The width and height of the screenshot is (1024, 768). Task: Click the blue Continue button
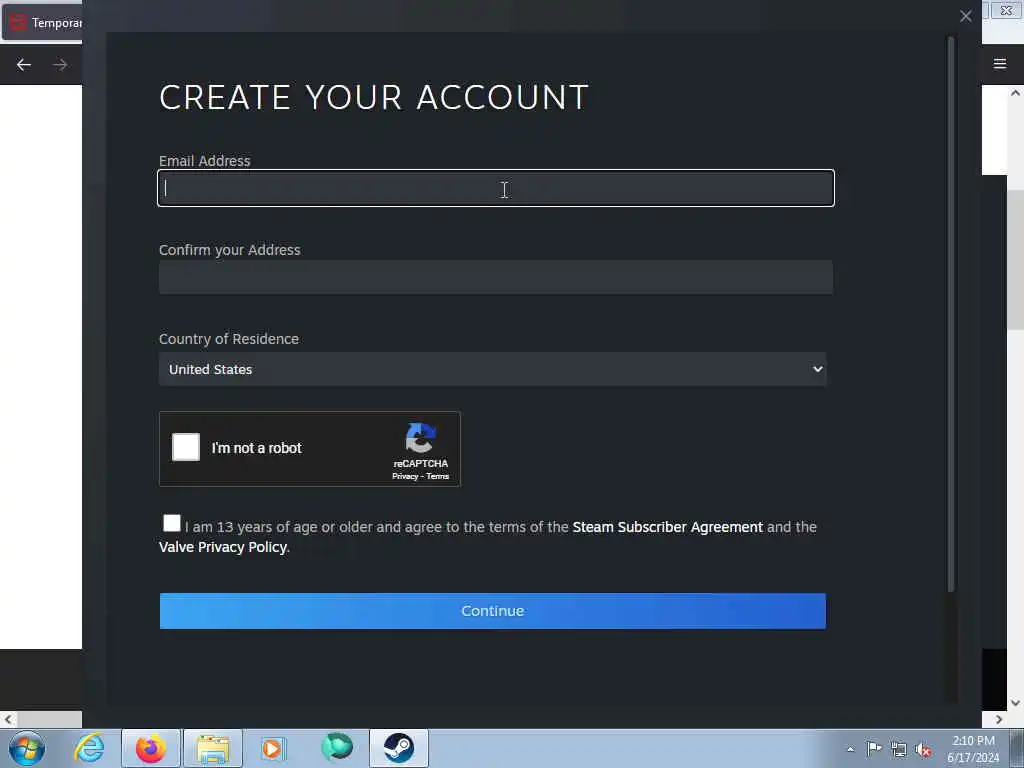[x=492, y=611]
